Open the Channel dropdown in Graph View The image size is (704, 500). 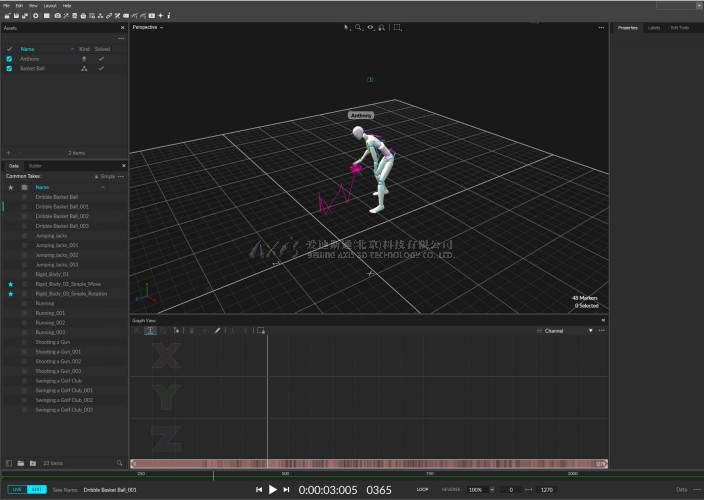point(567,330)
